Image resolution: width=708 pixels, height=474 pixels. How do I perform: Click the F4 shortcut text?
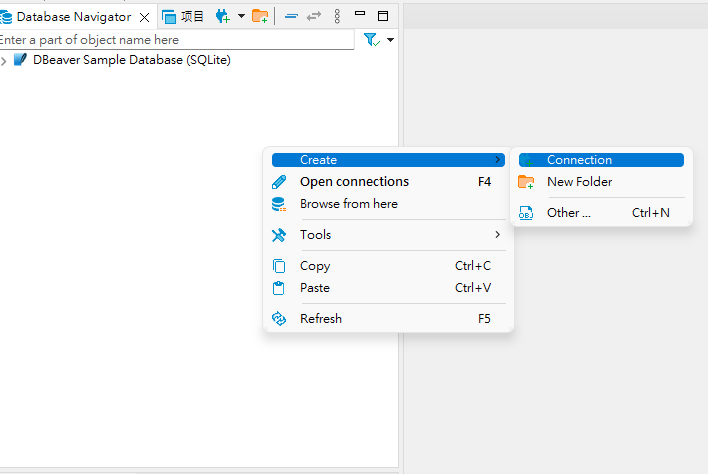pos(484,181)
